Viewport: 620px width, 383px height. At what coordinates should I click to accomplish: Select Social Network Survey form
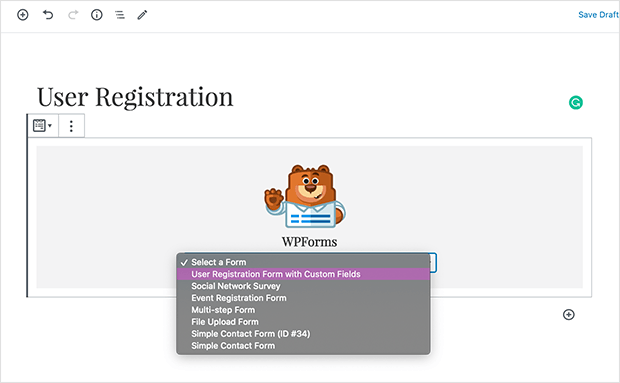coord(303,286)
